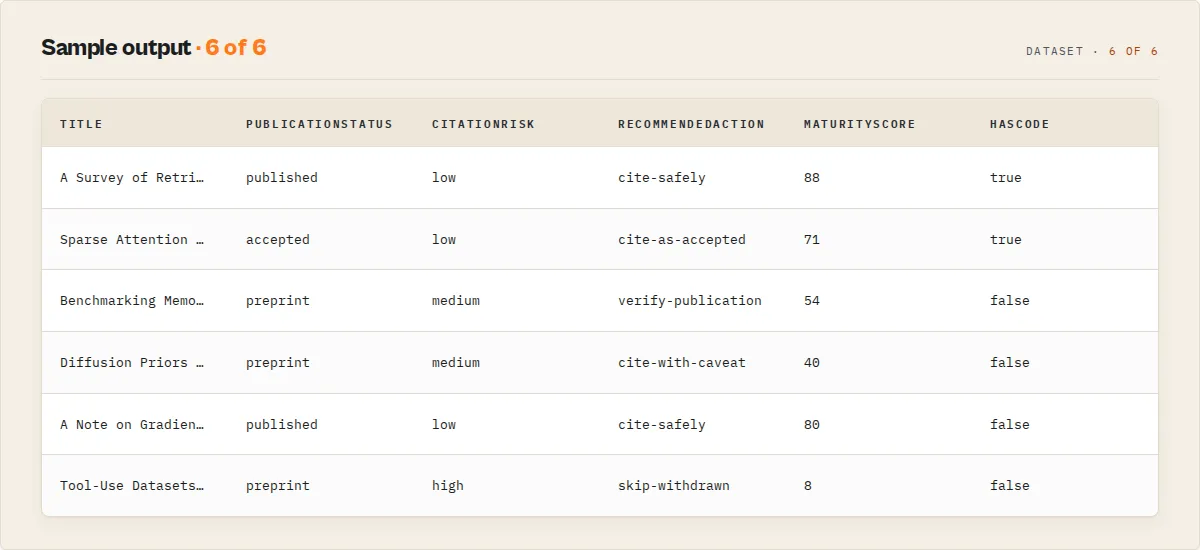Click 'low' risk in the Survey row

[x=444, y=178]
